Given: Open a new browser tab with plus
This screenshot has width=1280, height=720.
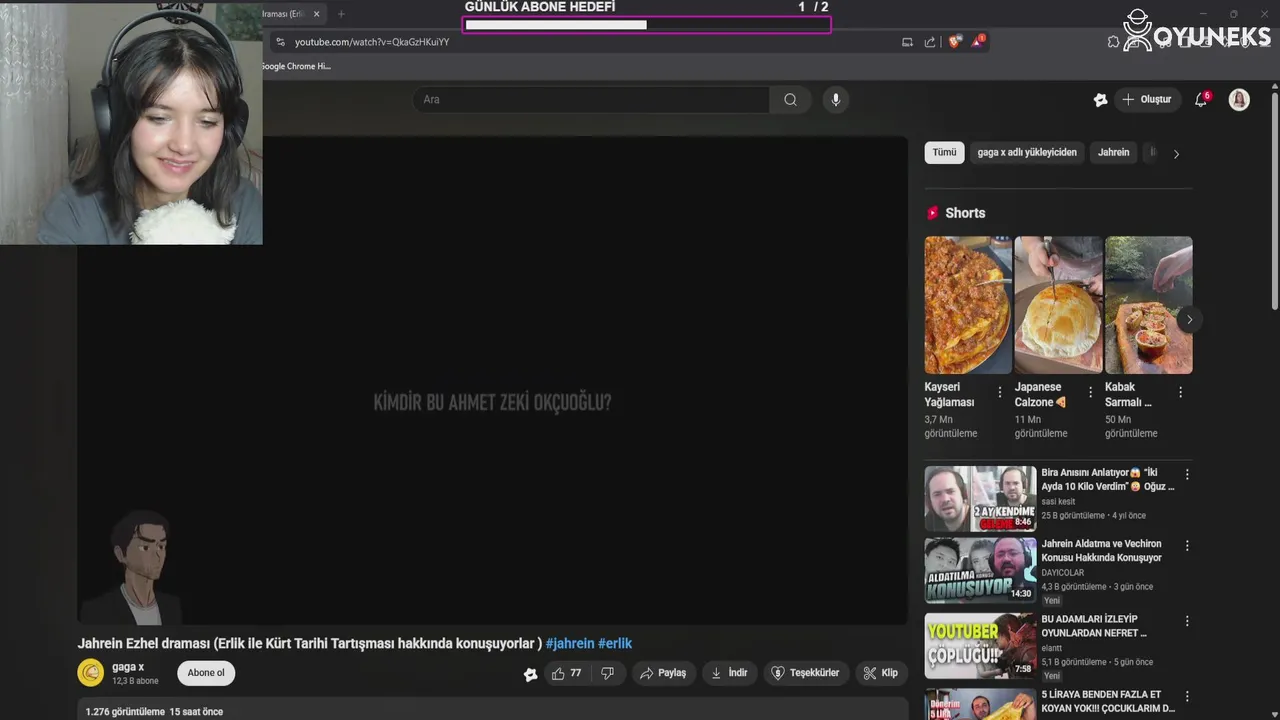Looking at the screenshot, I should tap(341, 14).
